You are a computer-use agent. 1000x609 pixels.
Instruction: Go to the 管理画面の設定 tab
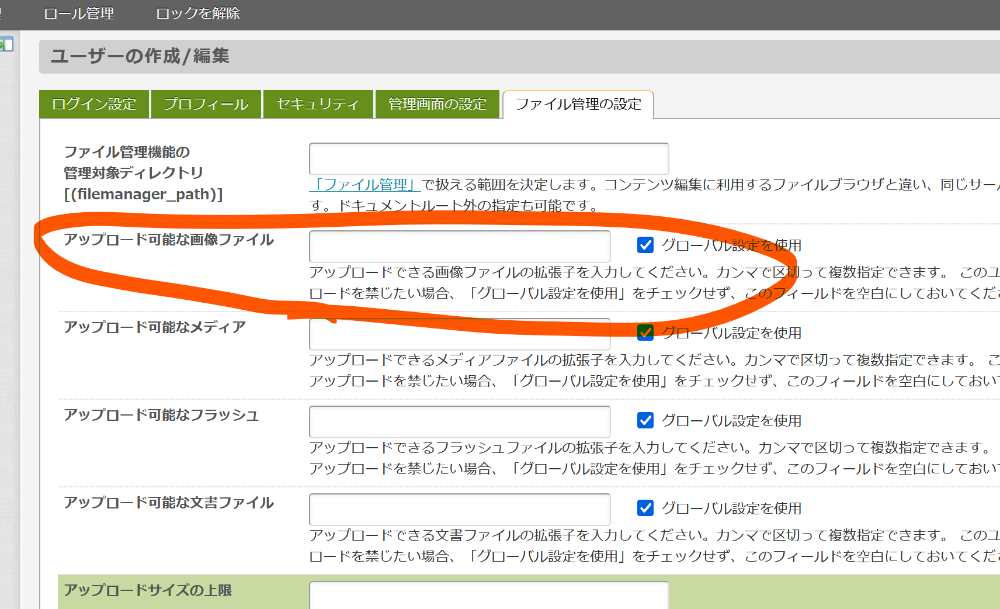(437, 104)
